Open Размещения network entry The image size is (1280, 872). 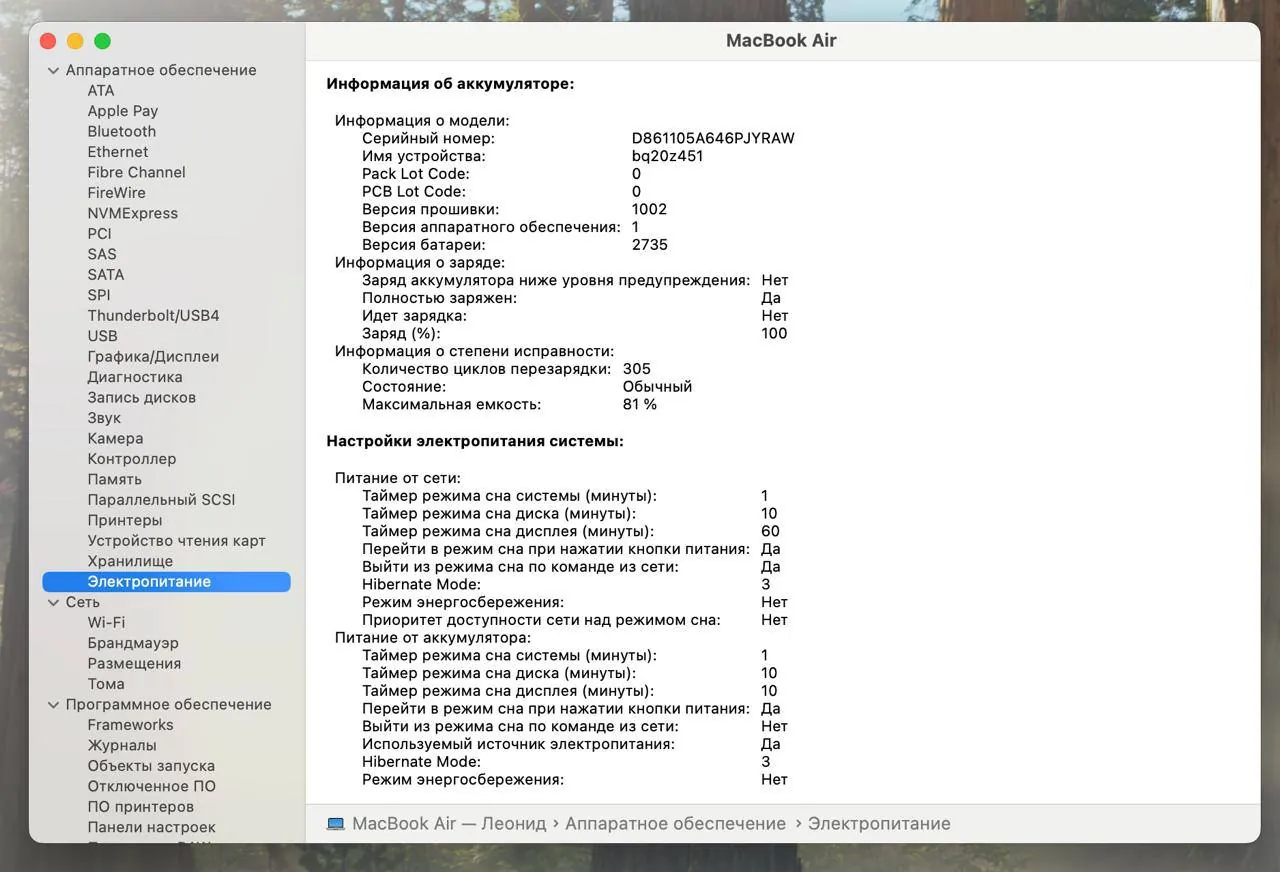click(x=134, y=663)
